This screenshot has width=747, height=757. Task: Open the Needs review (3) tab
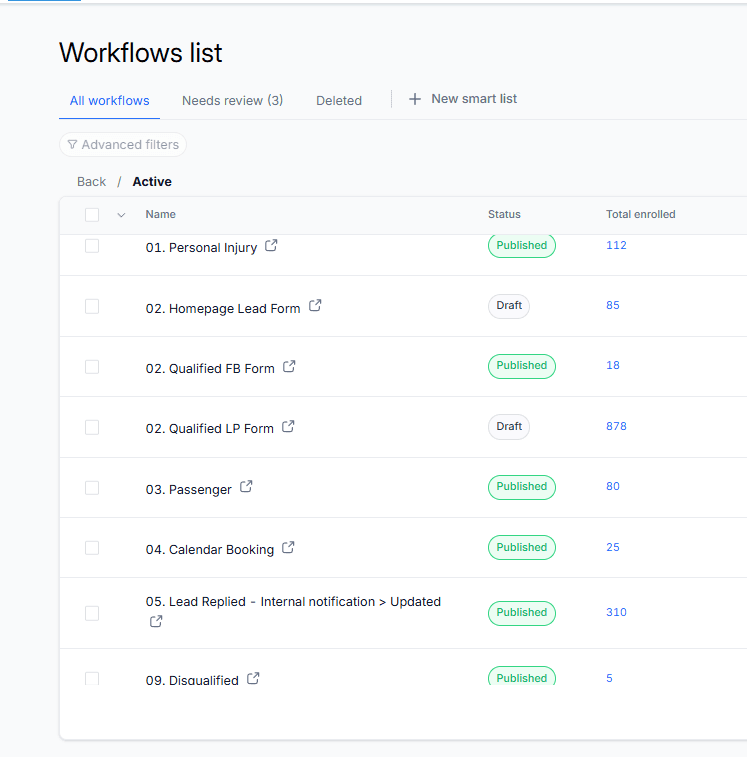click(x=232, y=100)
